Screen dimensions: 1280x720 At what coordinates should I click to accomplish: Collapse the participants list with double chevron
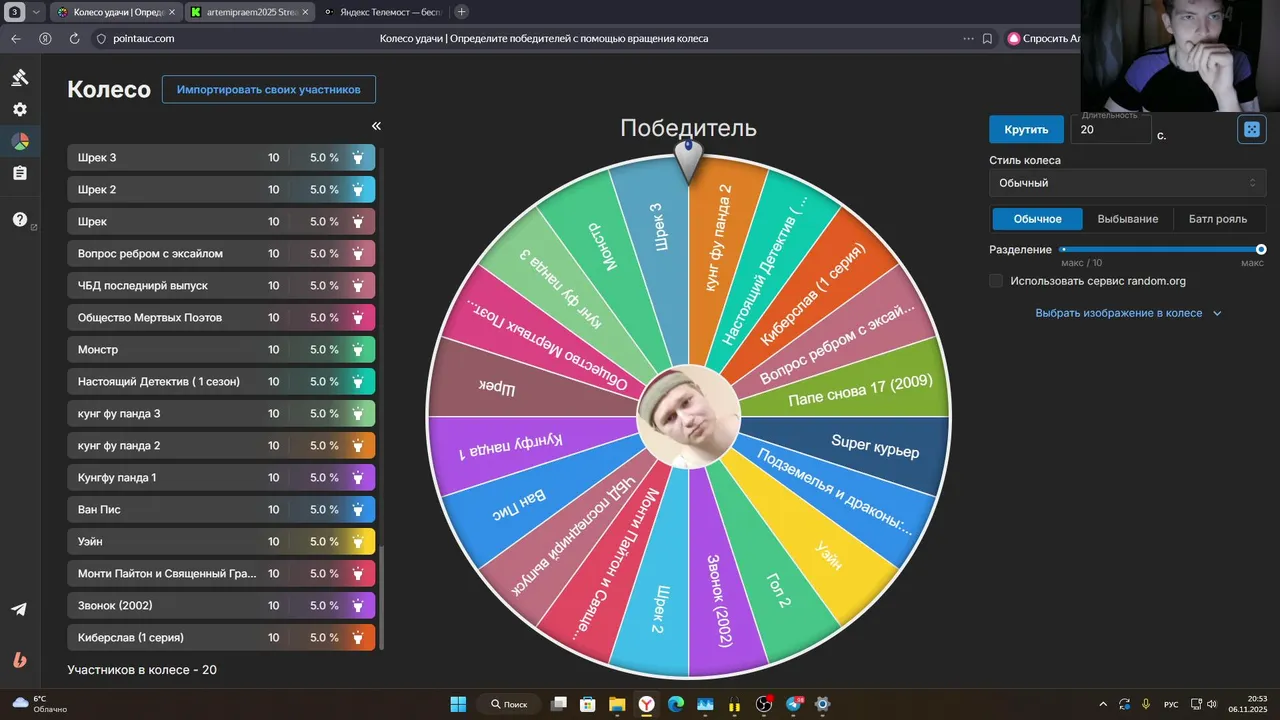[376, 126]
